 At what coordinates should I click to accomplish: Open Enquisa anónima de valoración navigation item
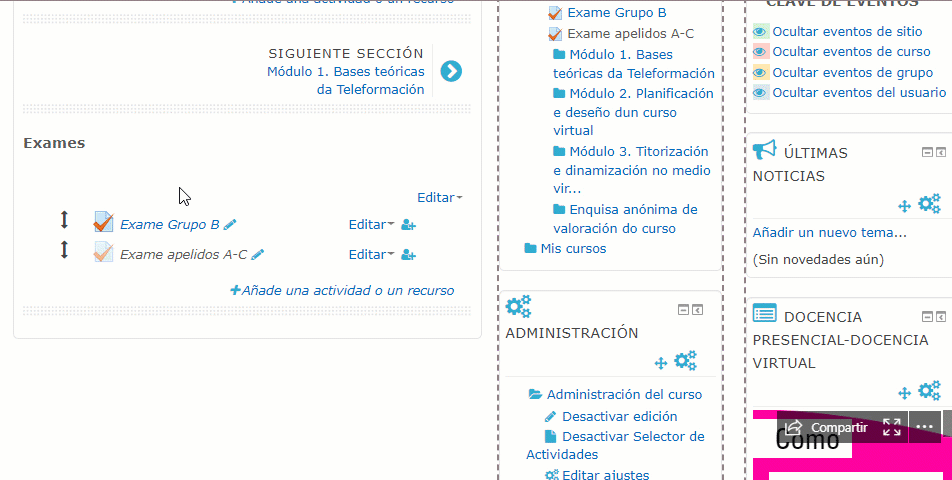coord(625,219)
